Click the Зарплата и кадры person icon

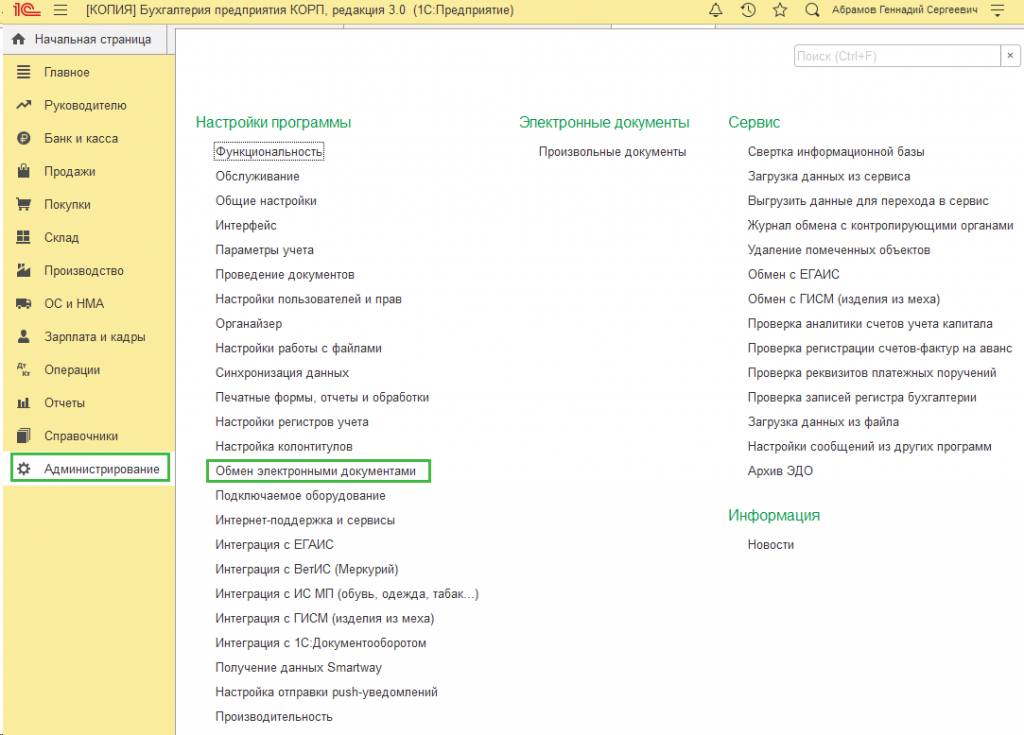24,336
